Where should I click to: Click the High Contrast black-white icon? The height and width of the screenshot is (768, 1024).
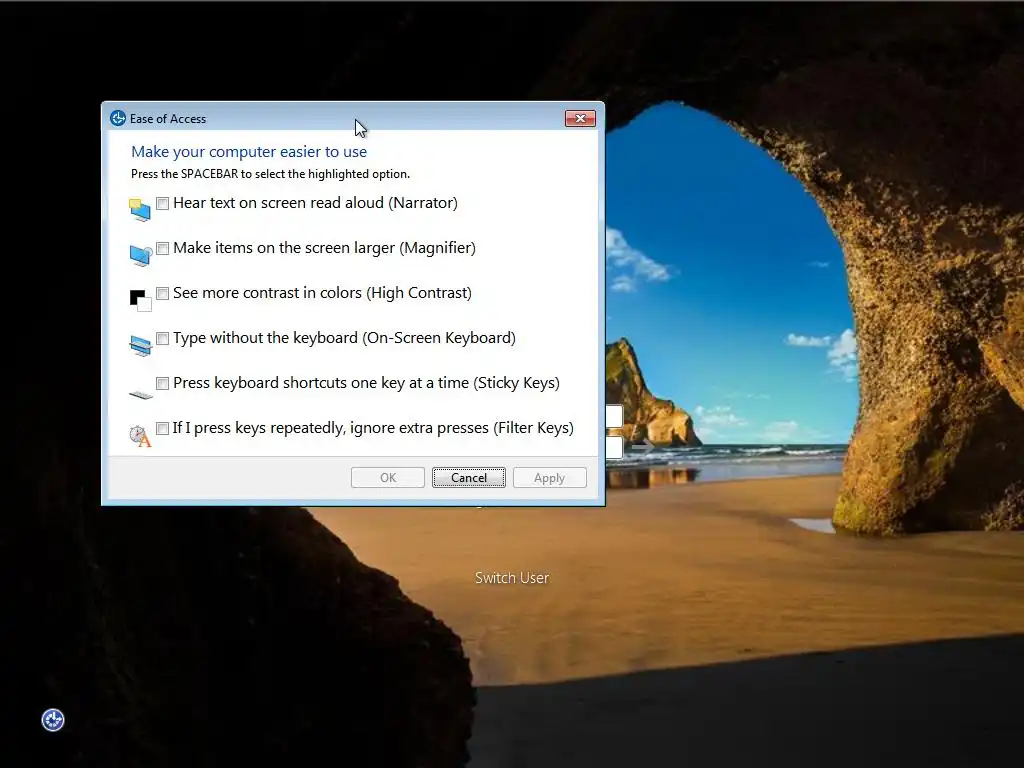140,300
